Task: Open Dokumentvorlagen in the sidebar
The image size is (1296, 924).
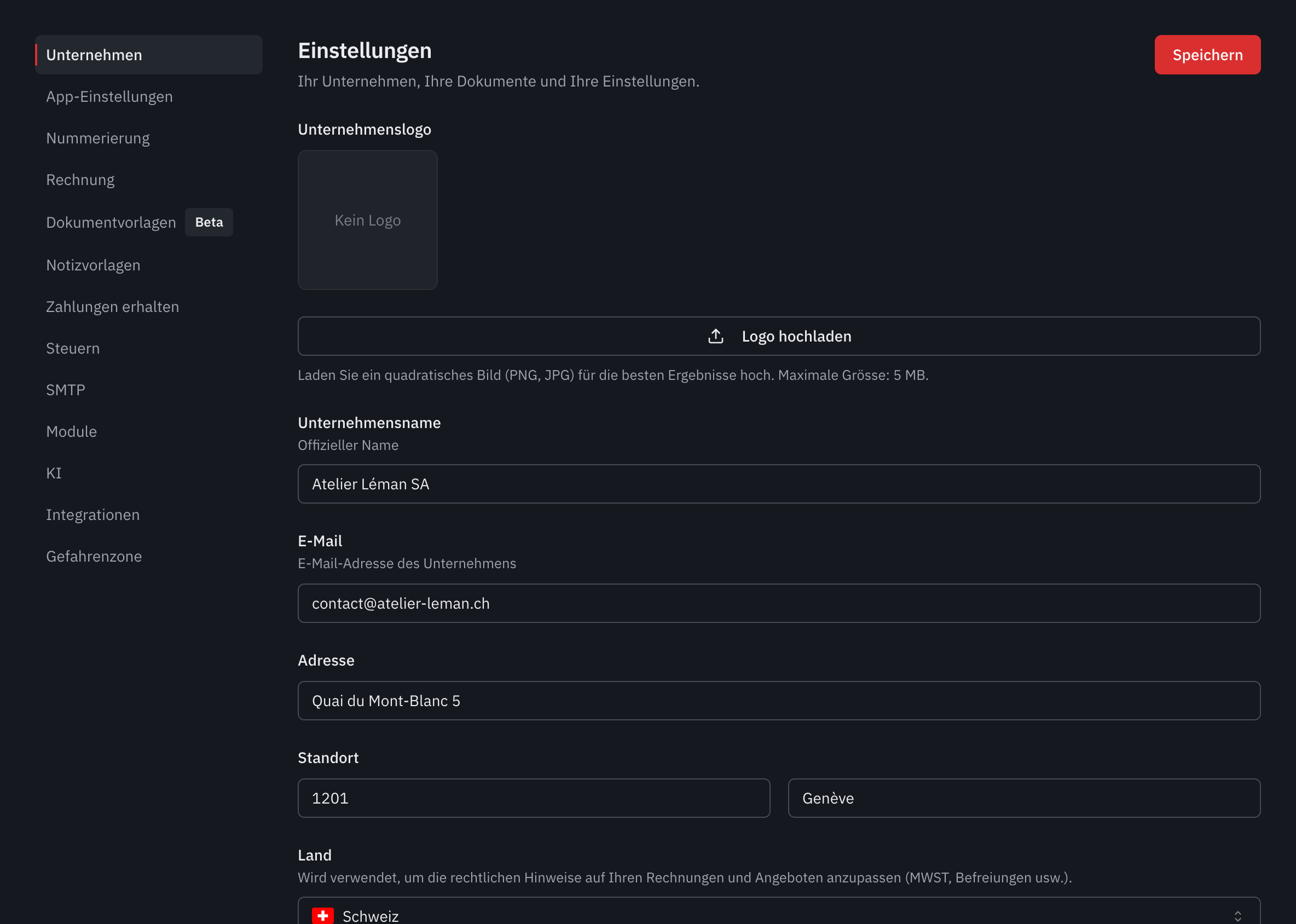Action: pos(111,222)
